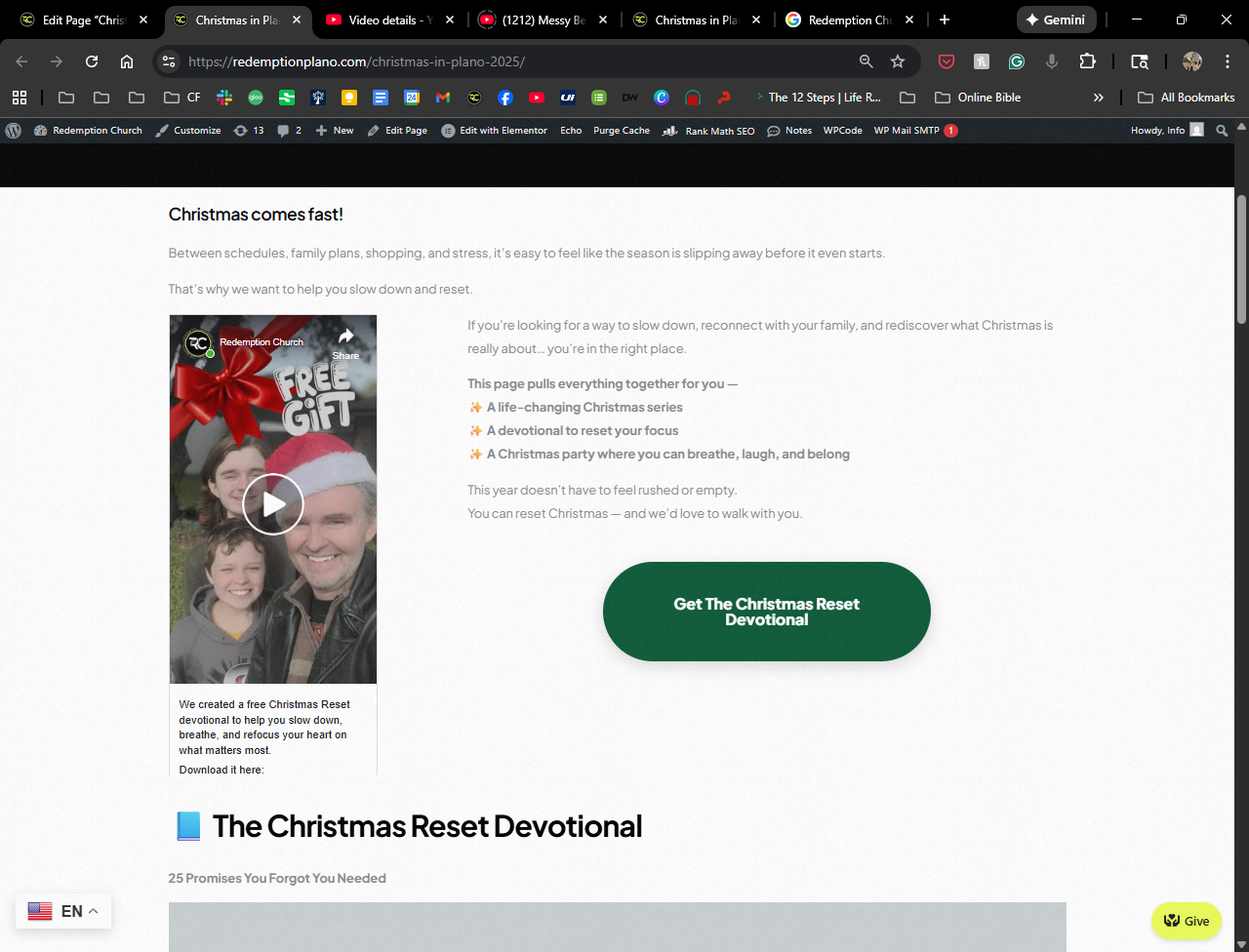Open the Chrome three-dot menu

pos(1228,61)
